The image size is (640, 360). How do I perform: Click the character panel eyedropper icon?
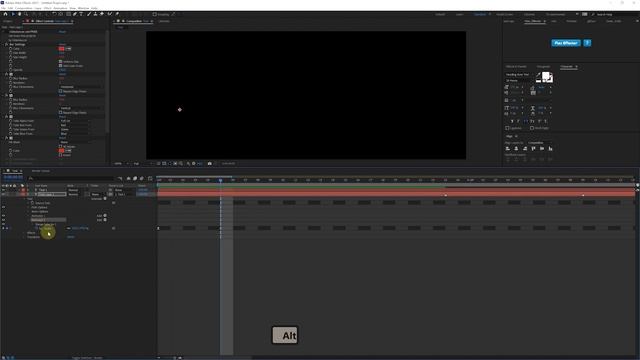[538, 75]
